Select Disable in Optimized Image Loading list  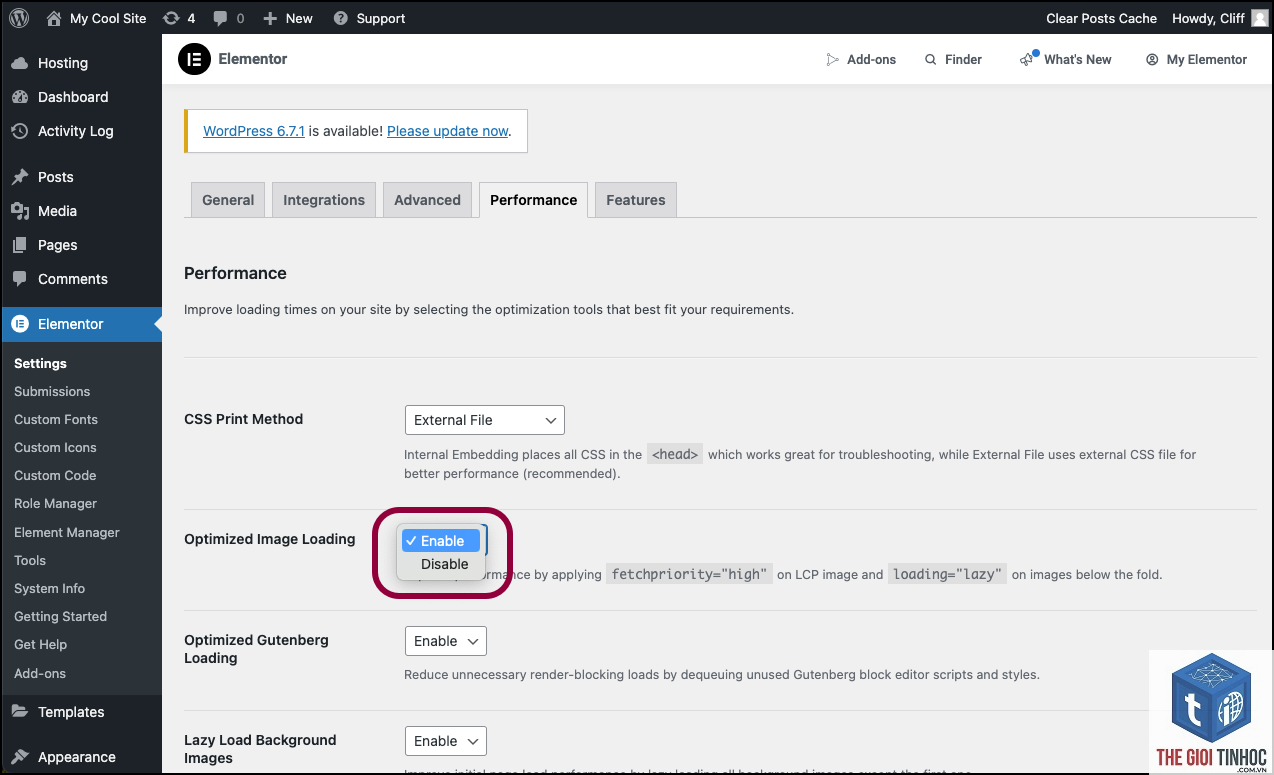[441, 564]
